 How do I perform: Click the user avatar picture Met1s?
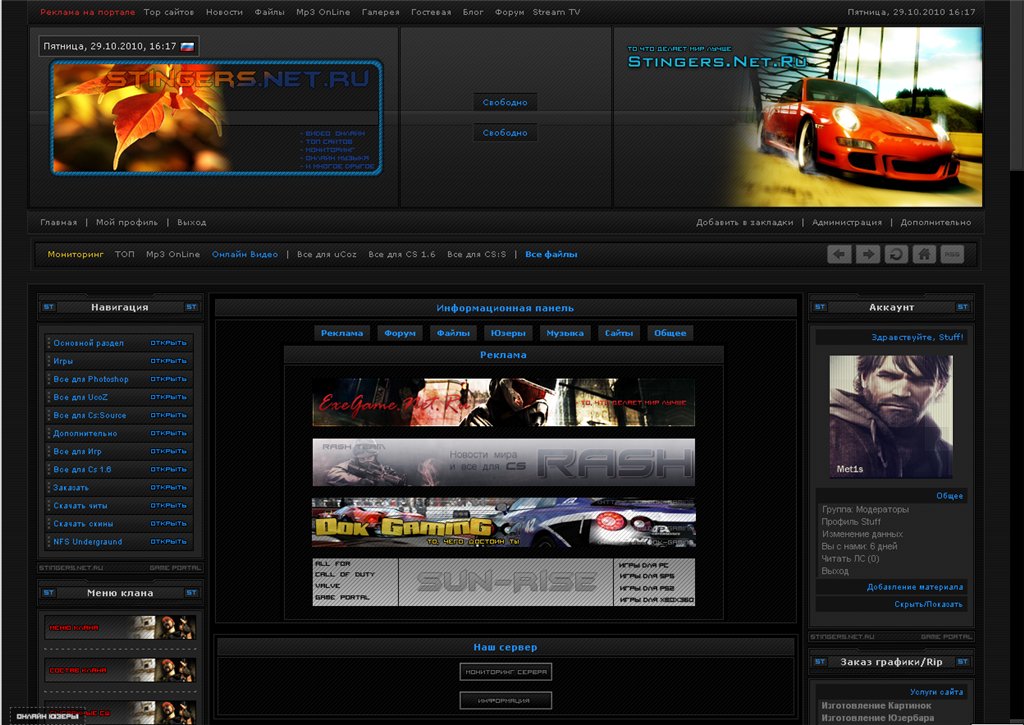pos(889,416)
